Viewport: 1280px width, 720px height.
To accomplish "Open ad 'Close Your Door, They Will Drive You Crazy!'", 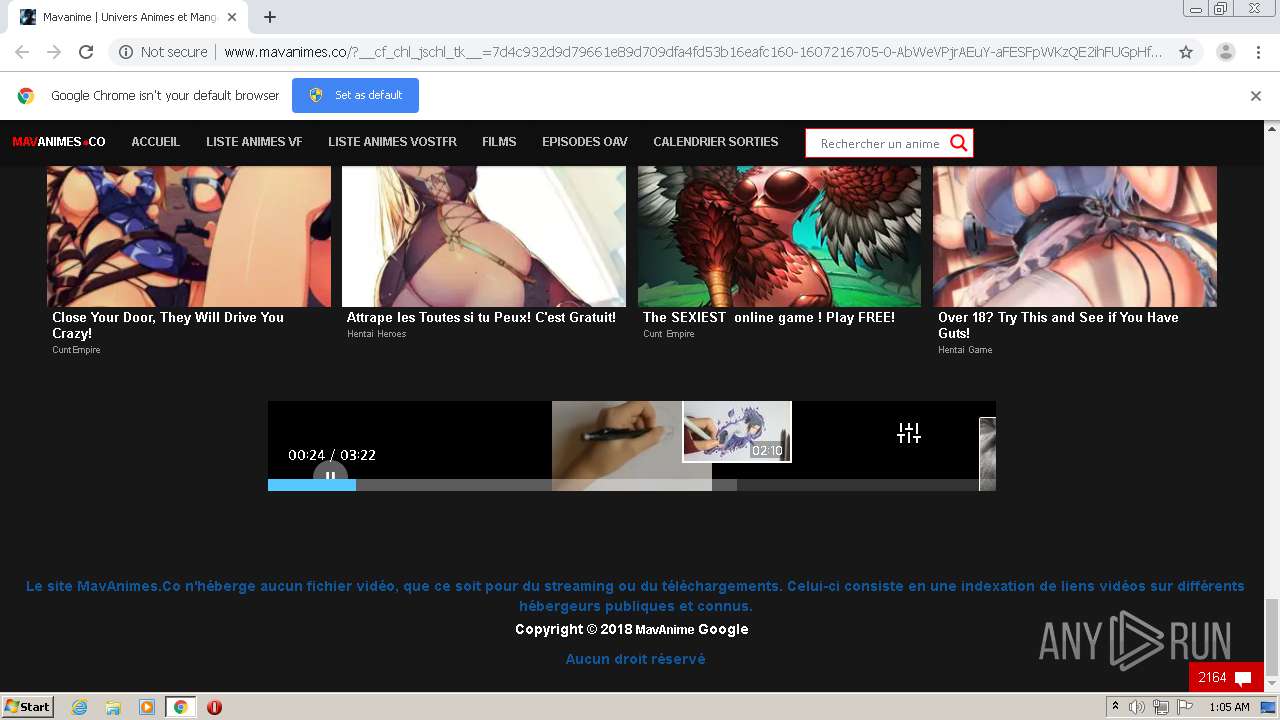I will click(189, 260).
